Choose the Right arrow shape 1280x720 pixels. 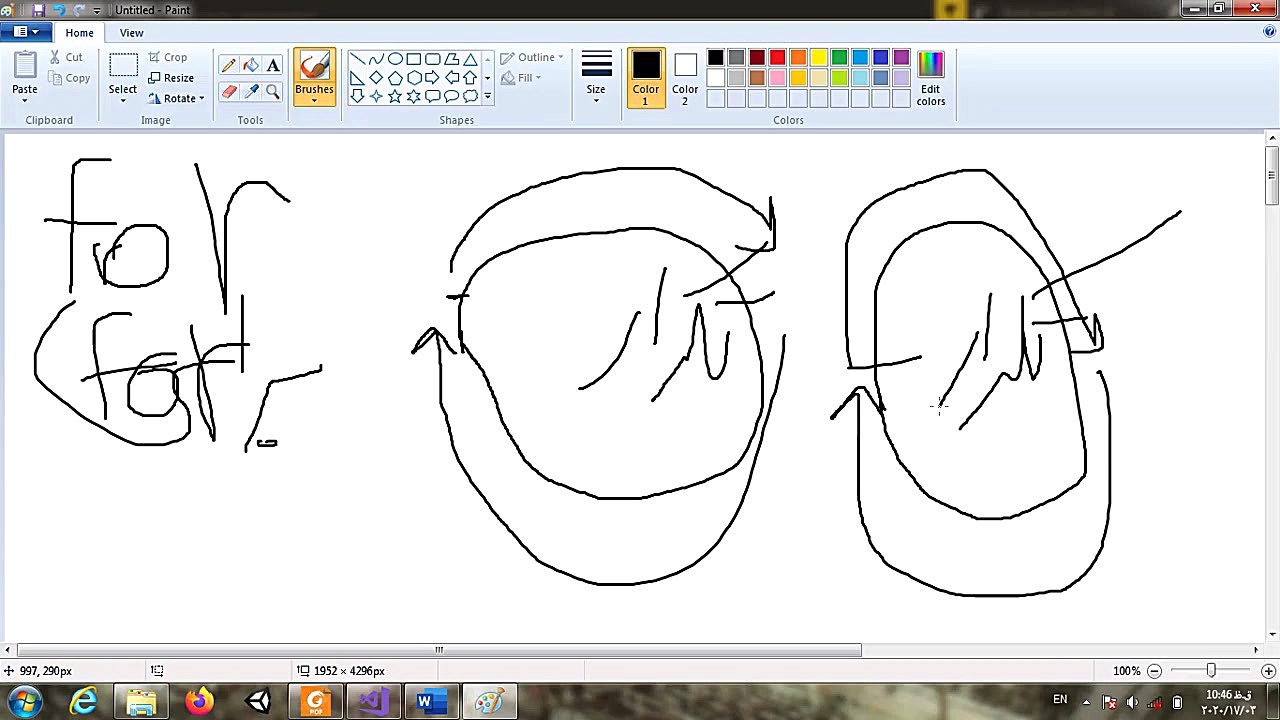pos(432,78)
